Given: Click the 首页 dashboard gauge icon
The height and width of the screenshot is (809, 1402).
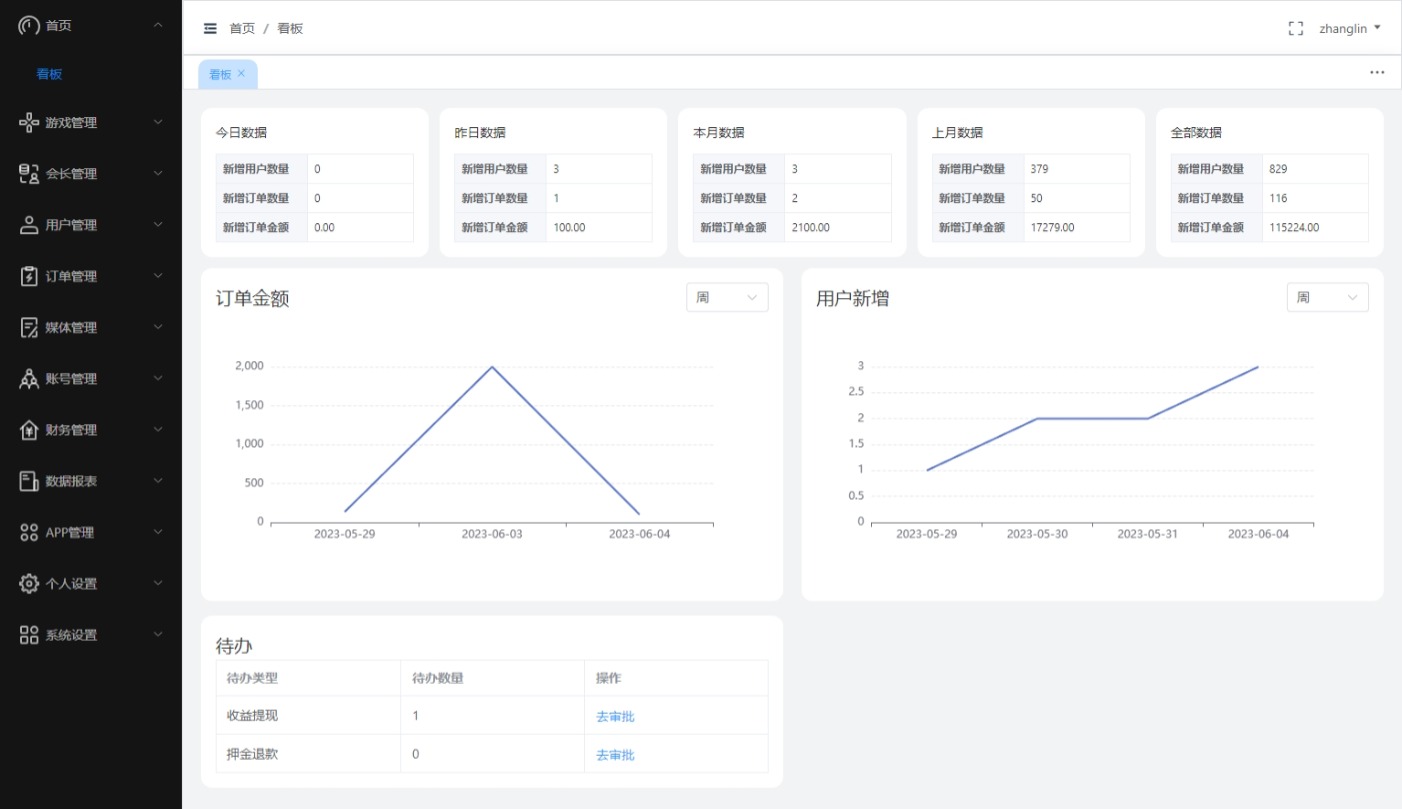Looking at the screenshot, I should (29, 26).
